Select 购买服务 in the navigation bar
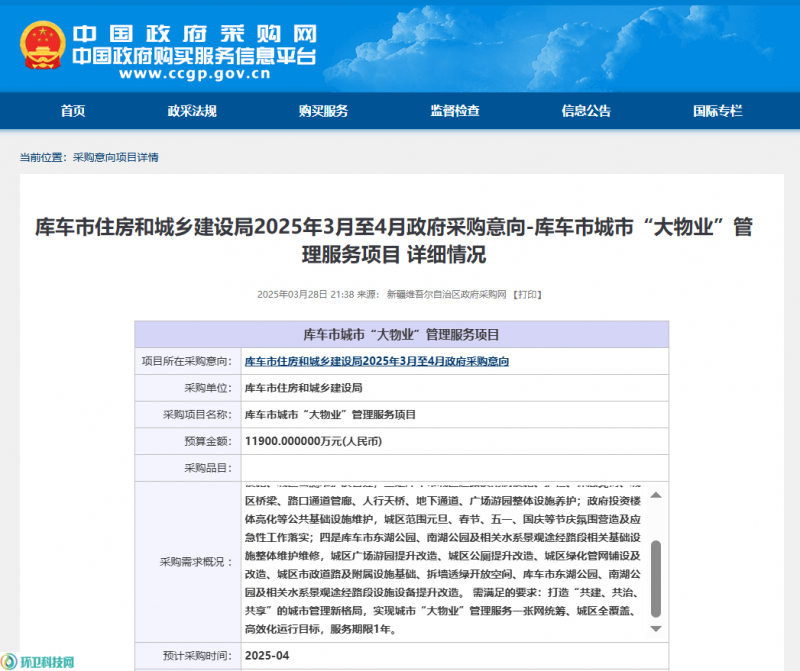Screen dimensions: 800x671 323,111
